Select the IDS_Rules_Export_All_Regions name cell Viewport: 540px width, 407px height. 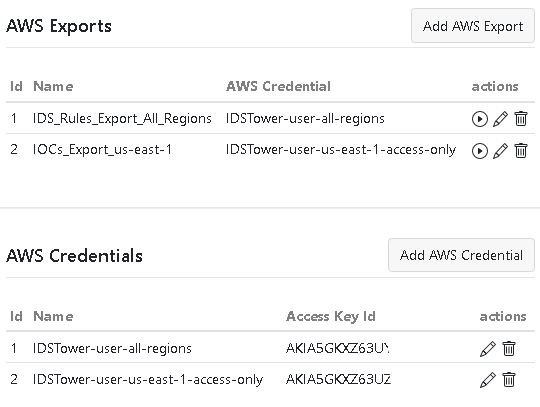coord(122,118)
